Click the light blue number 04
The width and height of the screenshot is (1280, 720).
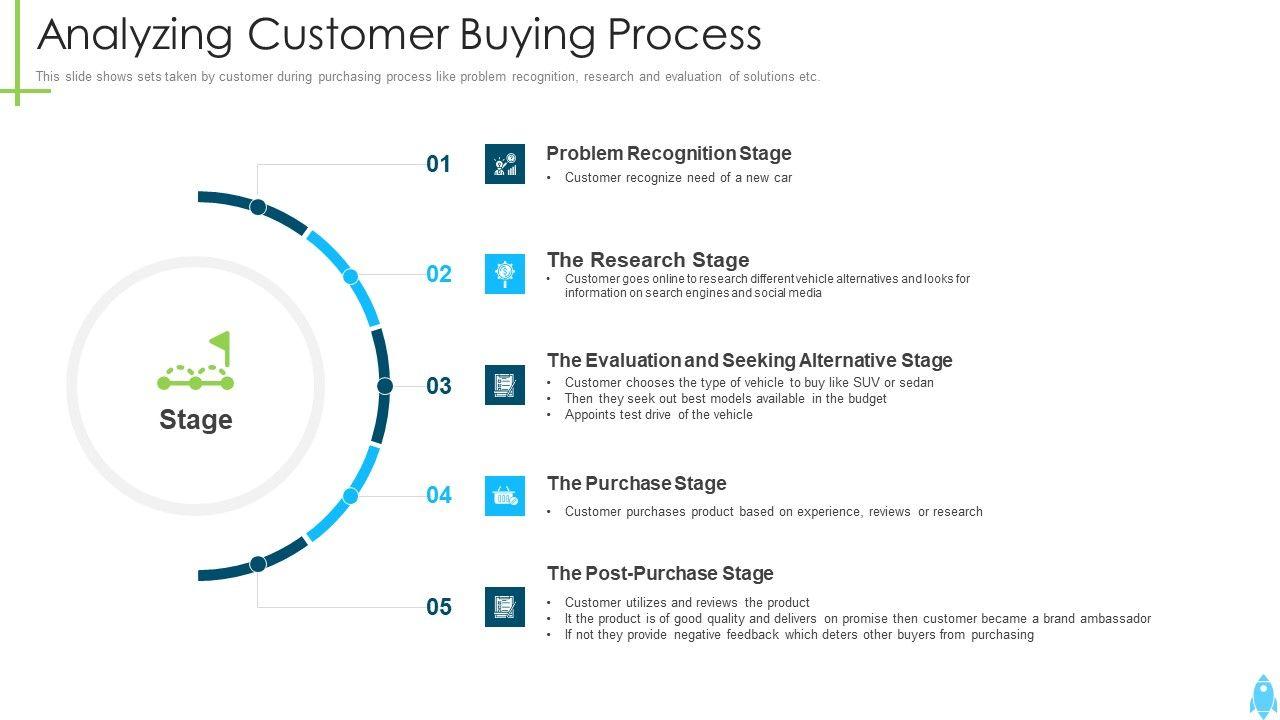point(439,495)
